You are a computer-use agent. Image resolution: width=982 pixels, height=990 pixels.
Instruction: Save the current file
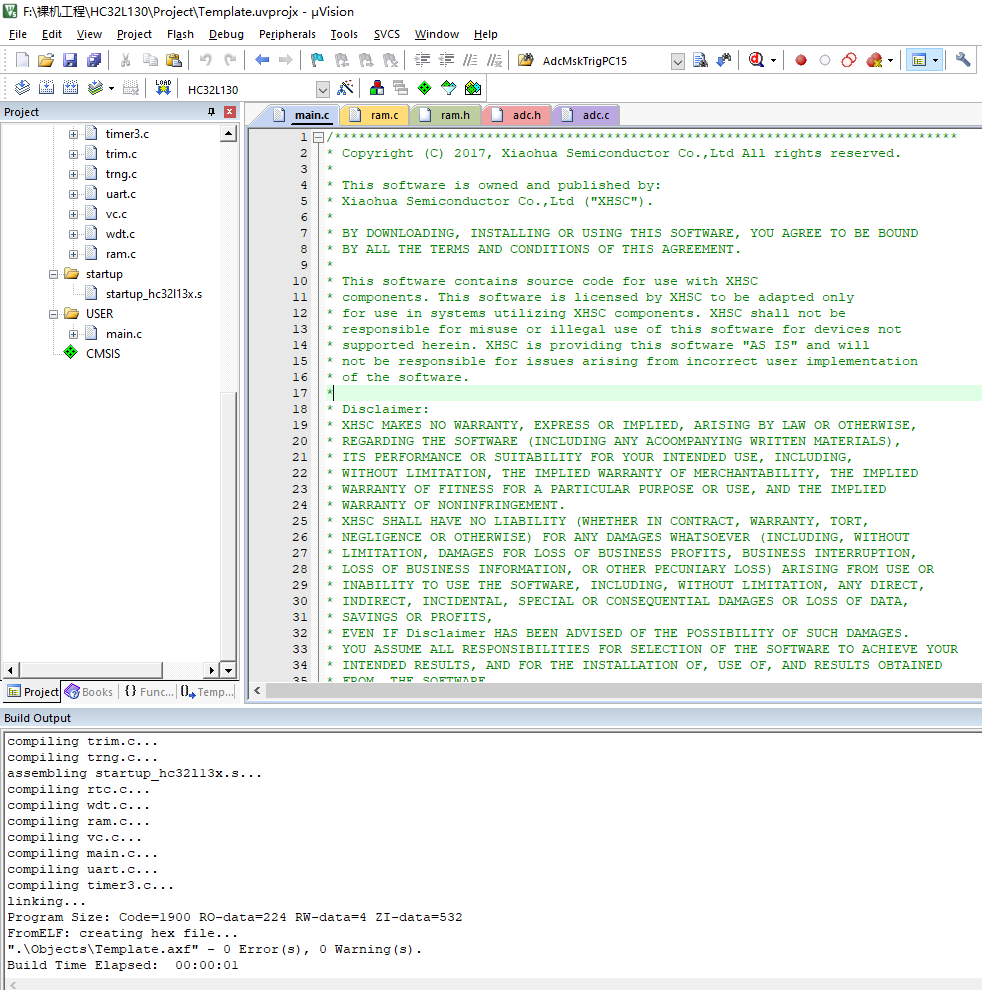(x=69, y=61)
